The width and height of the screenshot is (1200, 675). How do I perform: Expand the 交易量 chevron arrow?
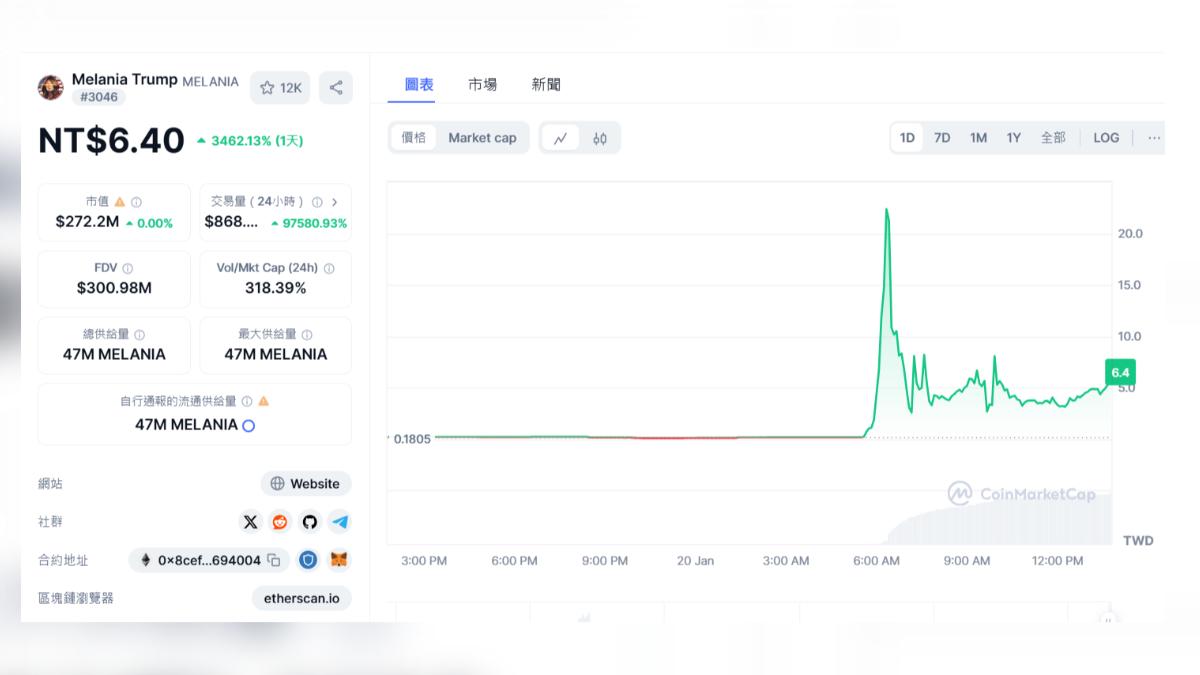(334, 202)
